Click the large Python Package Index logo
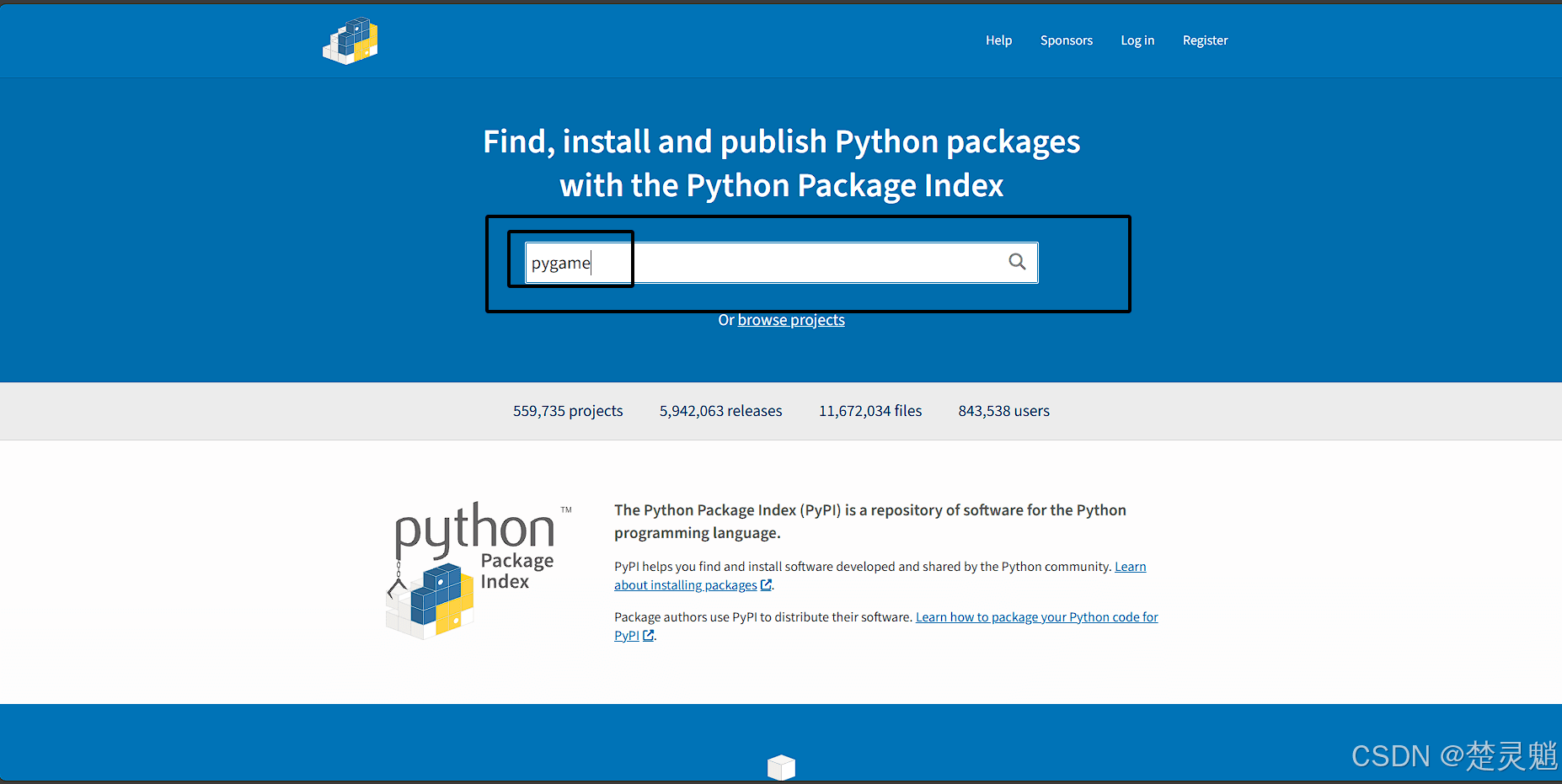 point(474,570)
